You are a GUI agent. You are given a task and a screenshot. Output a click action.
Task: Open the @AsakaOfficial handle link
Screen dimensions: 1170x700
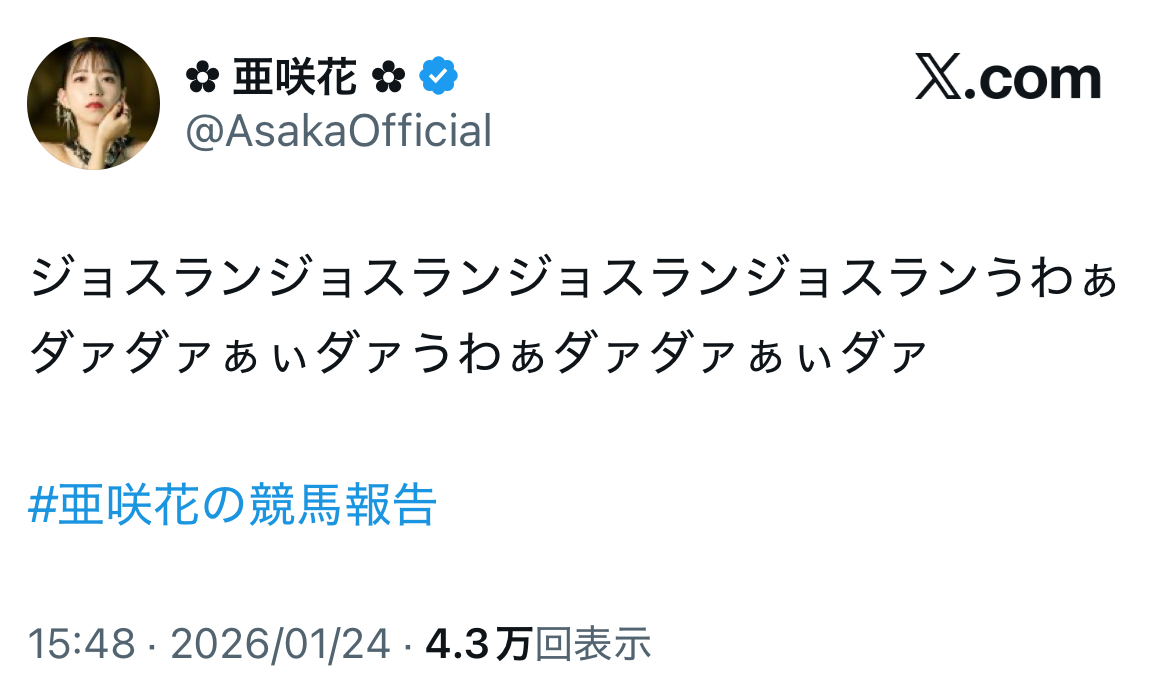coord(338,131)
